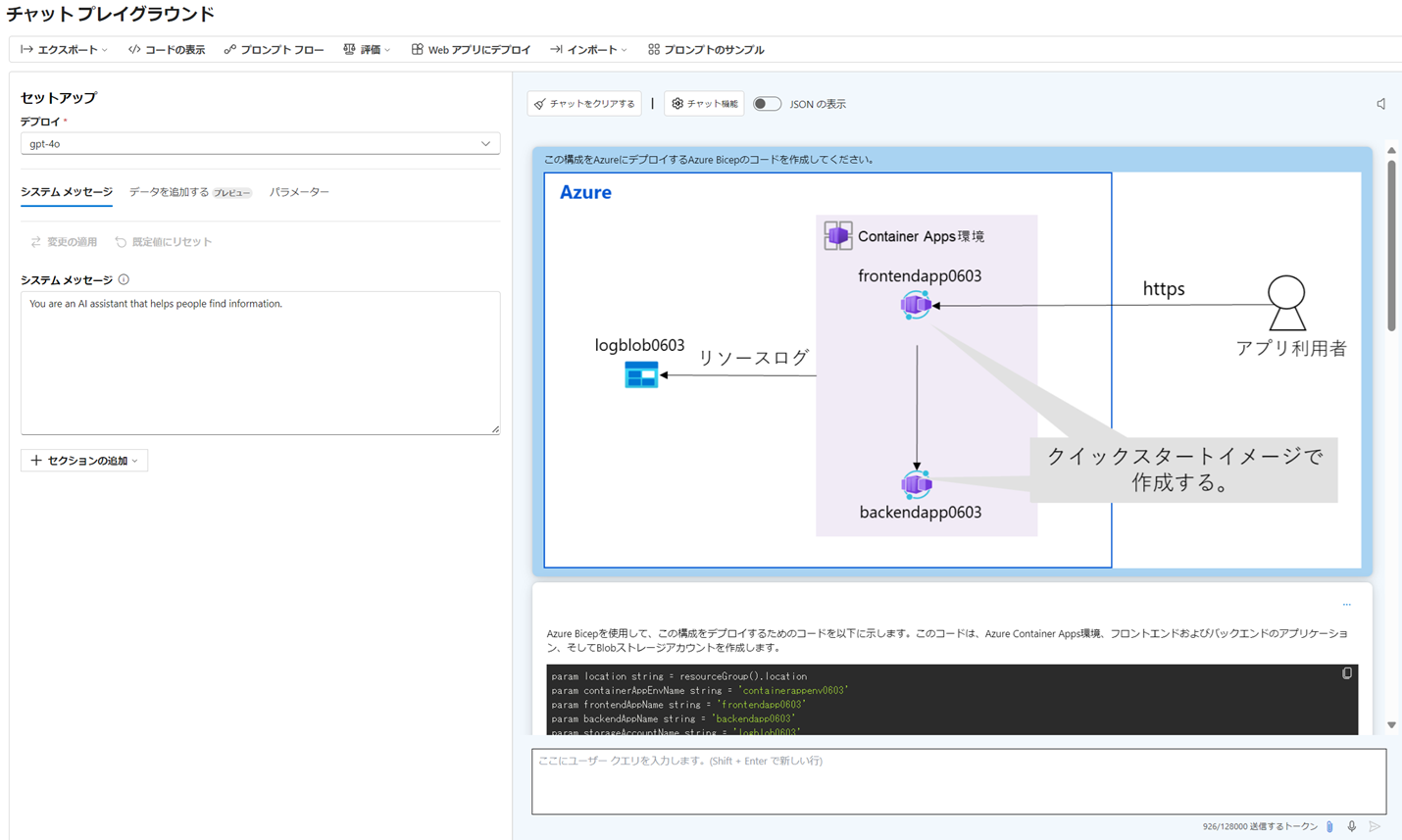Click 変更の適用 button text
This screenshot has width=1402, height=840.
coord(73,242)
